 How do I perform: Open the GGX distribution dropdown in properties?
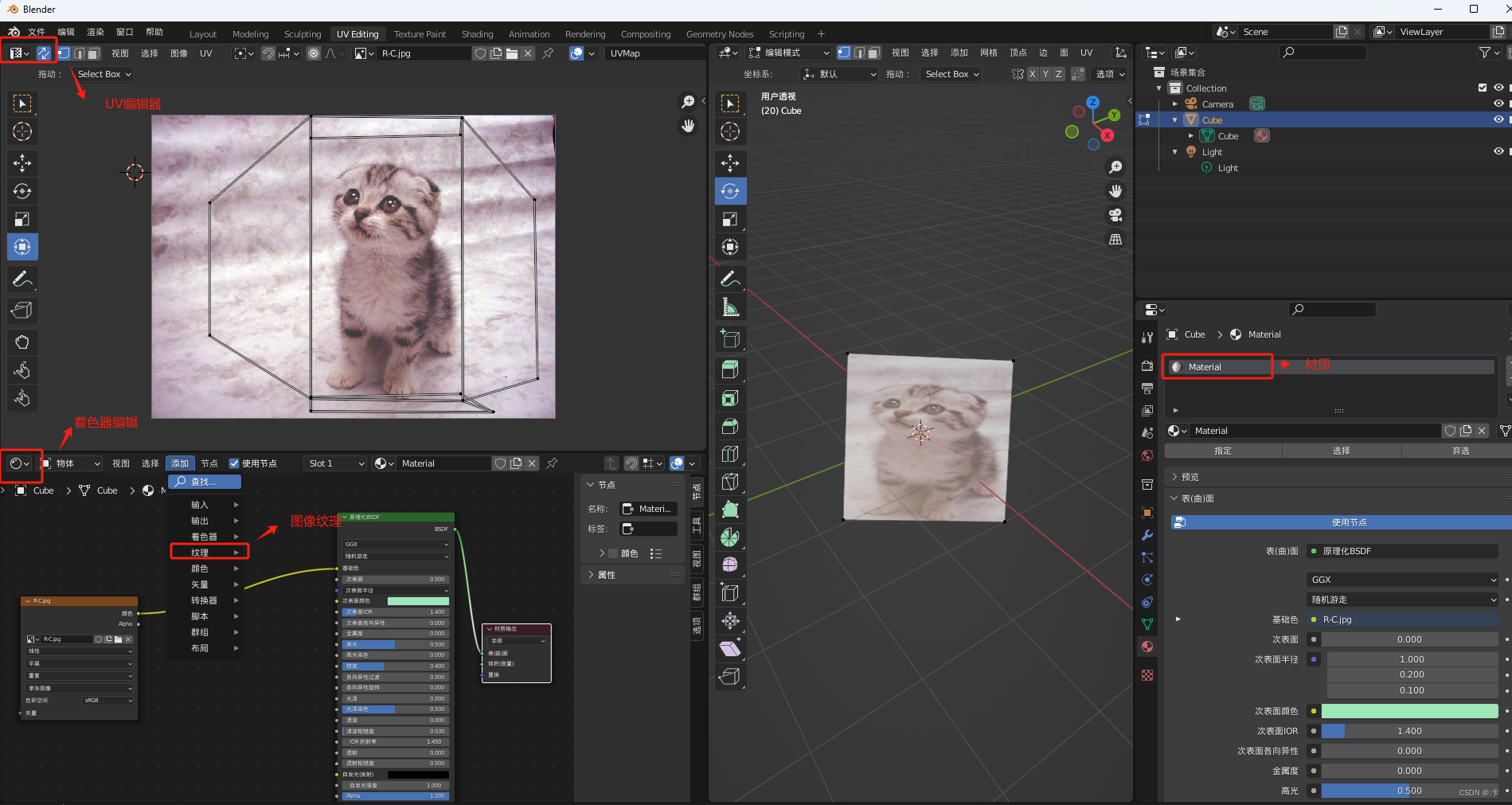[x=1403, y=580]
